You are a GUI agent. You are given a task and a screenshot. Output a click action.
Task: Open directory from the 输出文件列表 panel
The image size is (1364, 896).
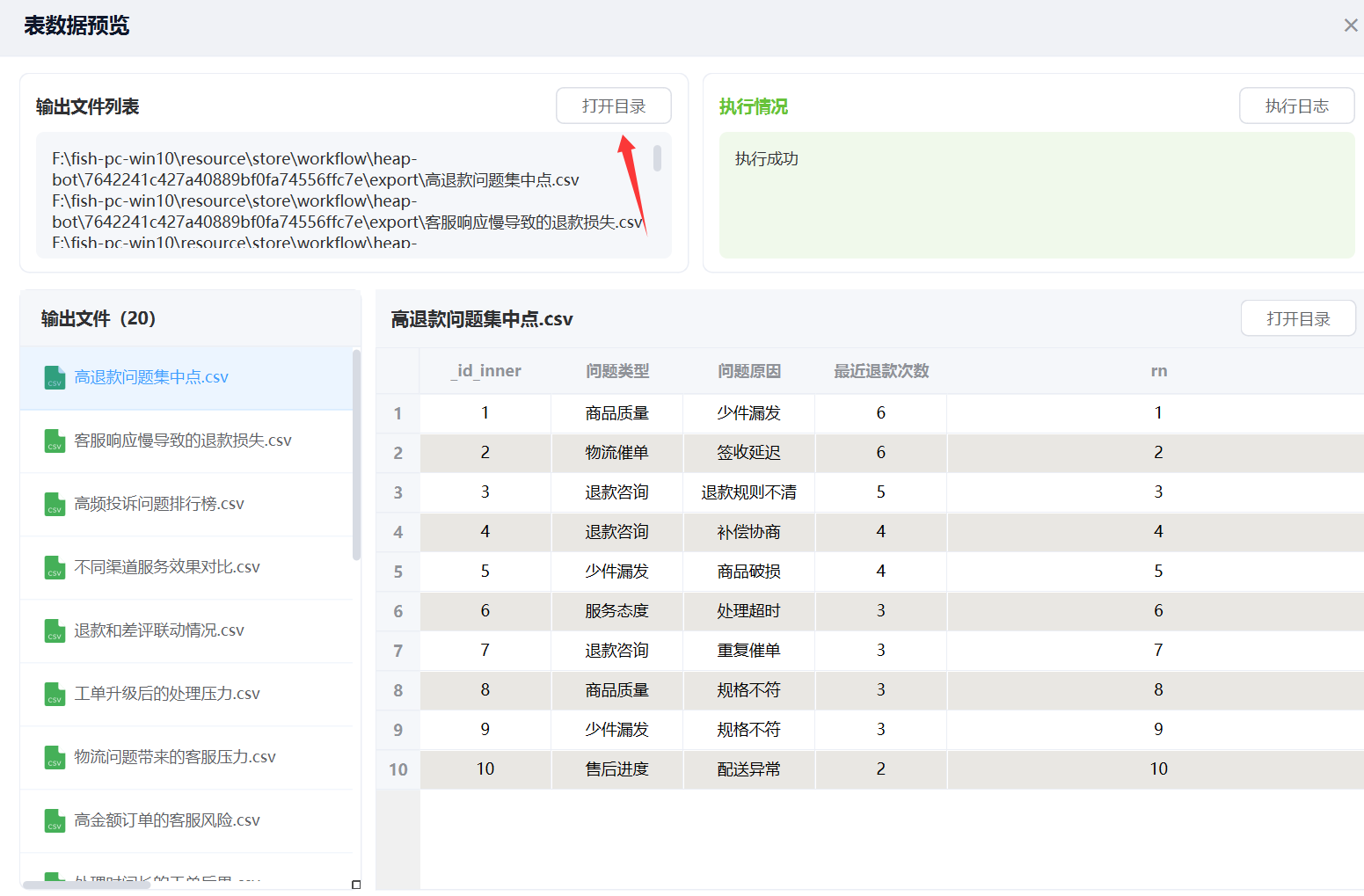[613, 106]
